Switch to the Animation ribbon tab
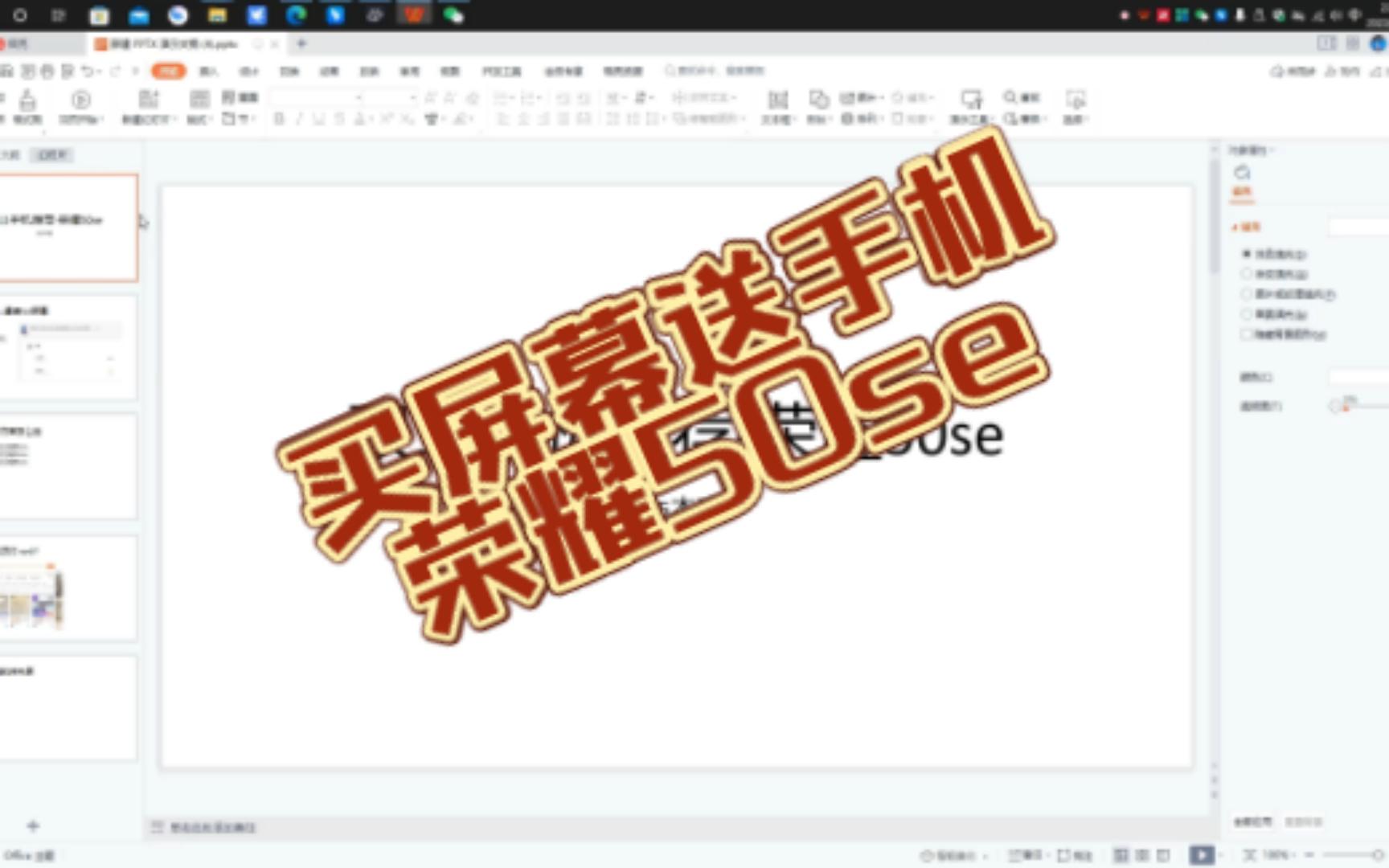 pos(330,72)
